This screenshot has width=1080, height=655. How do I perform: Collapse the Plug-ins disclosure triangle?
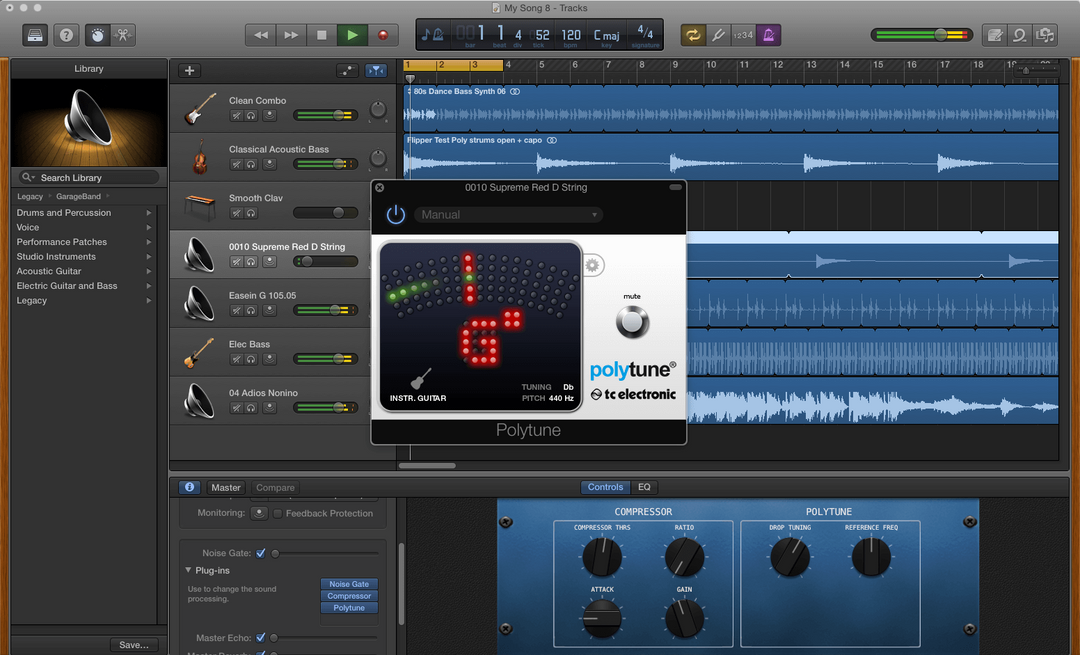[188, 570]
